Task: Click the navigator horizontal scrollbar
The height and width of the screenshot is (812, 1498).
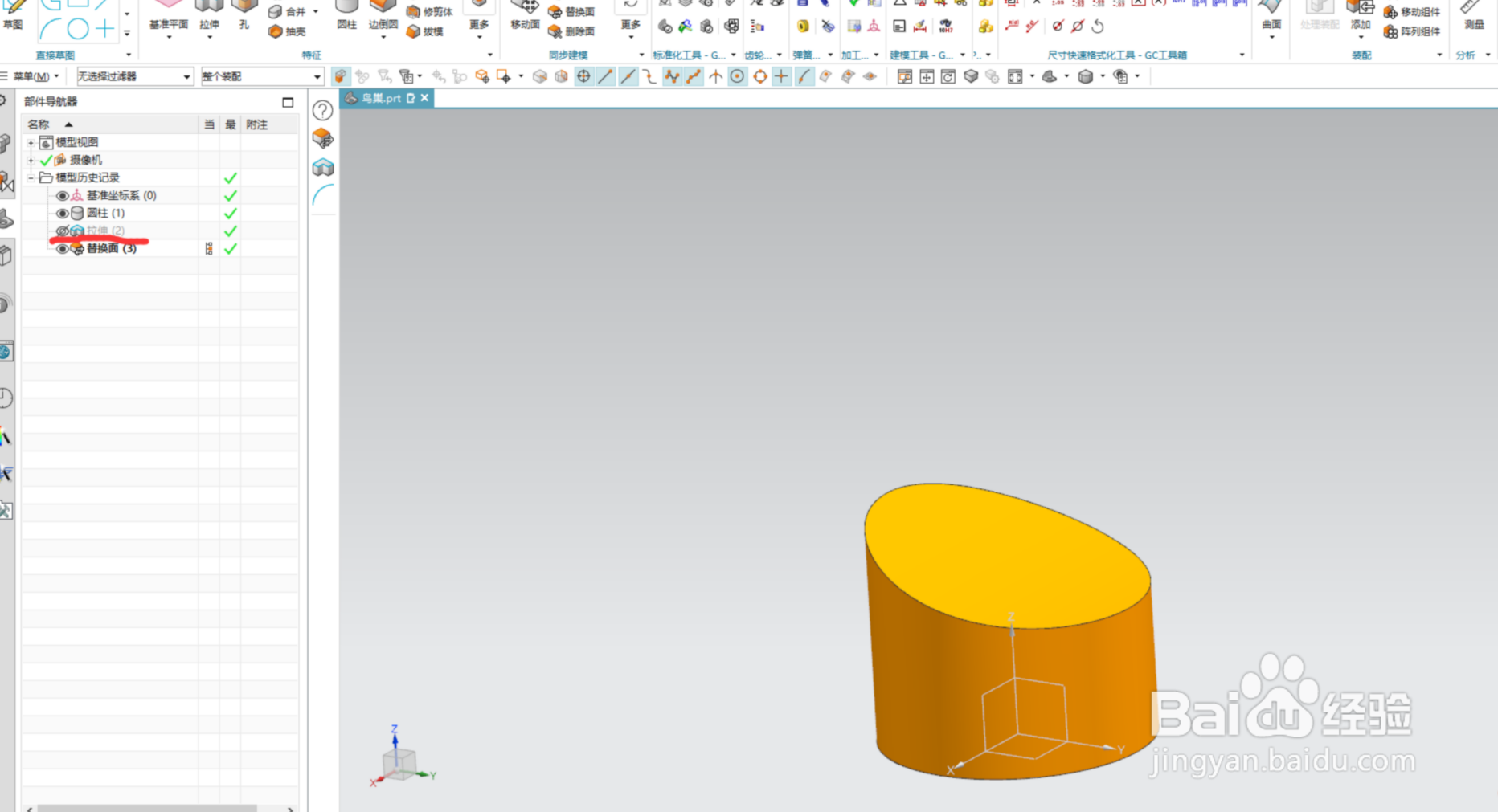Action: pyautogui.click(x=147, y=807)
